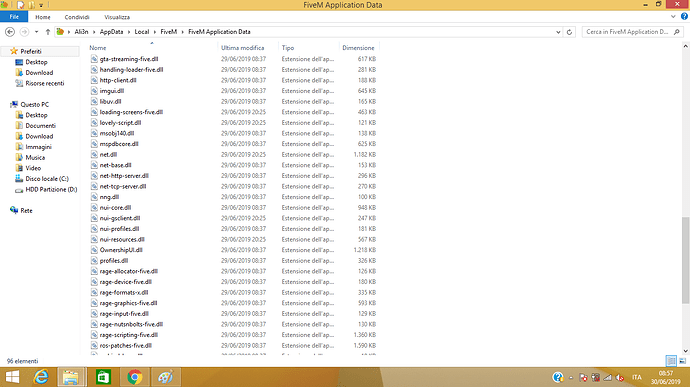The image size is (690, 387).
Task: Select the rage-graphics-five.dll file icon
Action: coord(94,303)
